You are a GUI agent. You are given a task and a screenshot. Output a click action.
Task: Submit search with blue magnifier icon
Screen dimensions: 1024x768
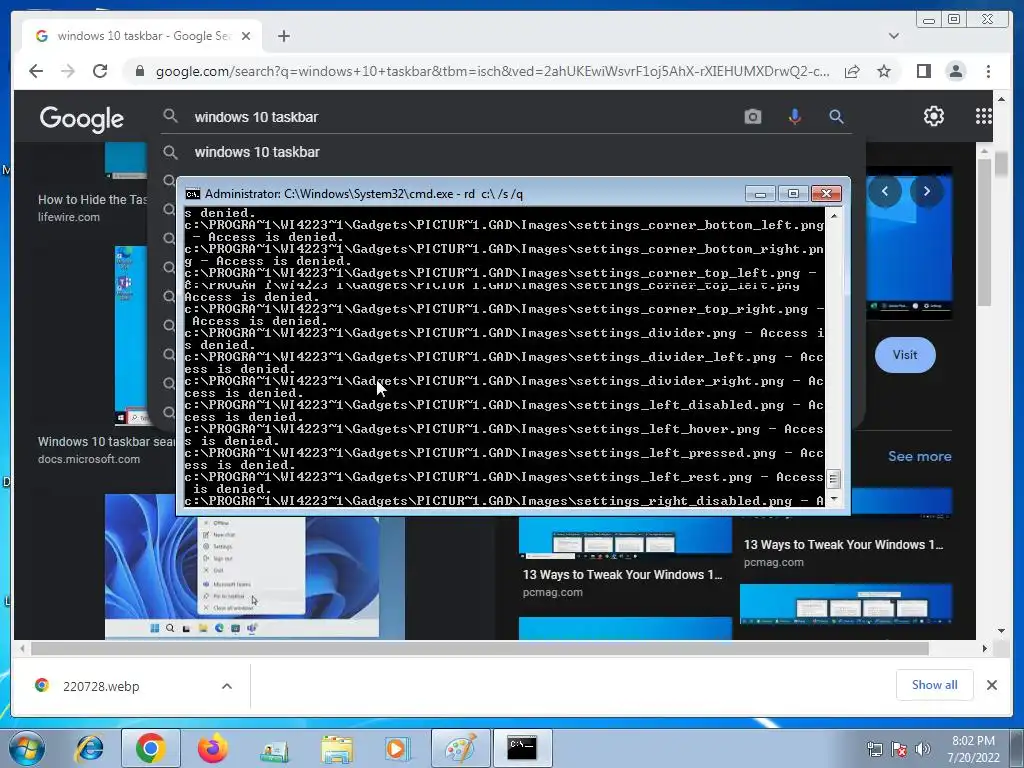[x=836, y=117]
